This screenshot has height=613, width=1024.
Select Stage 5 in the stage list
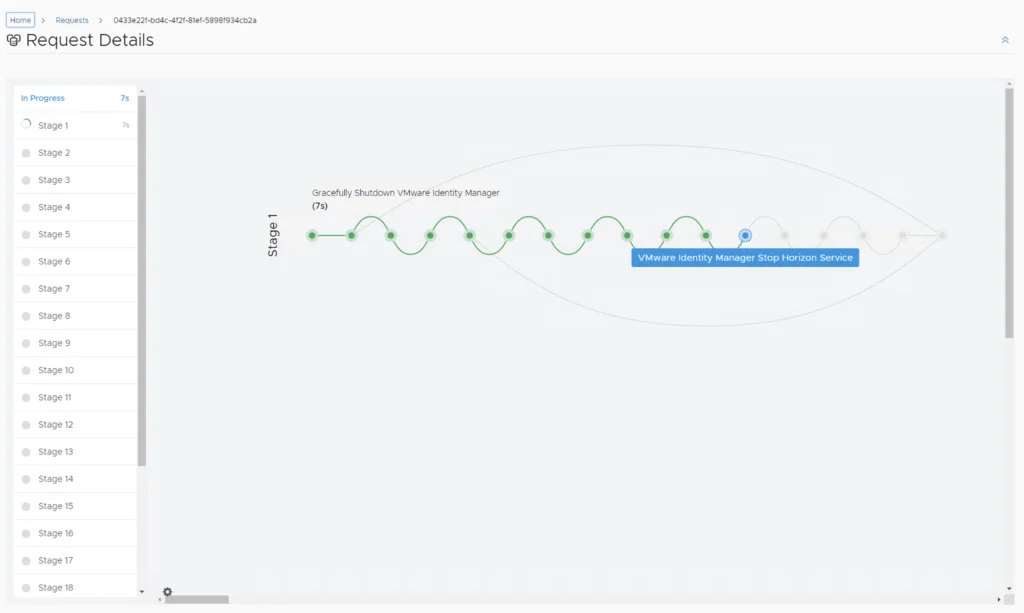click(75, 234)
